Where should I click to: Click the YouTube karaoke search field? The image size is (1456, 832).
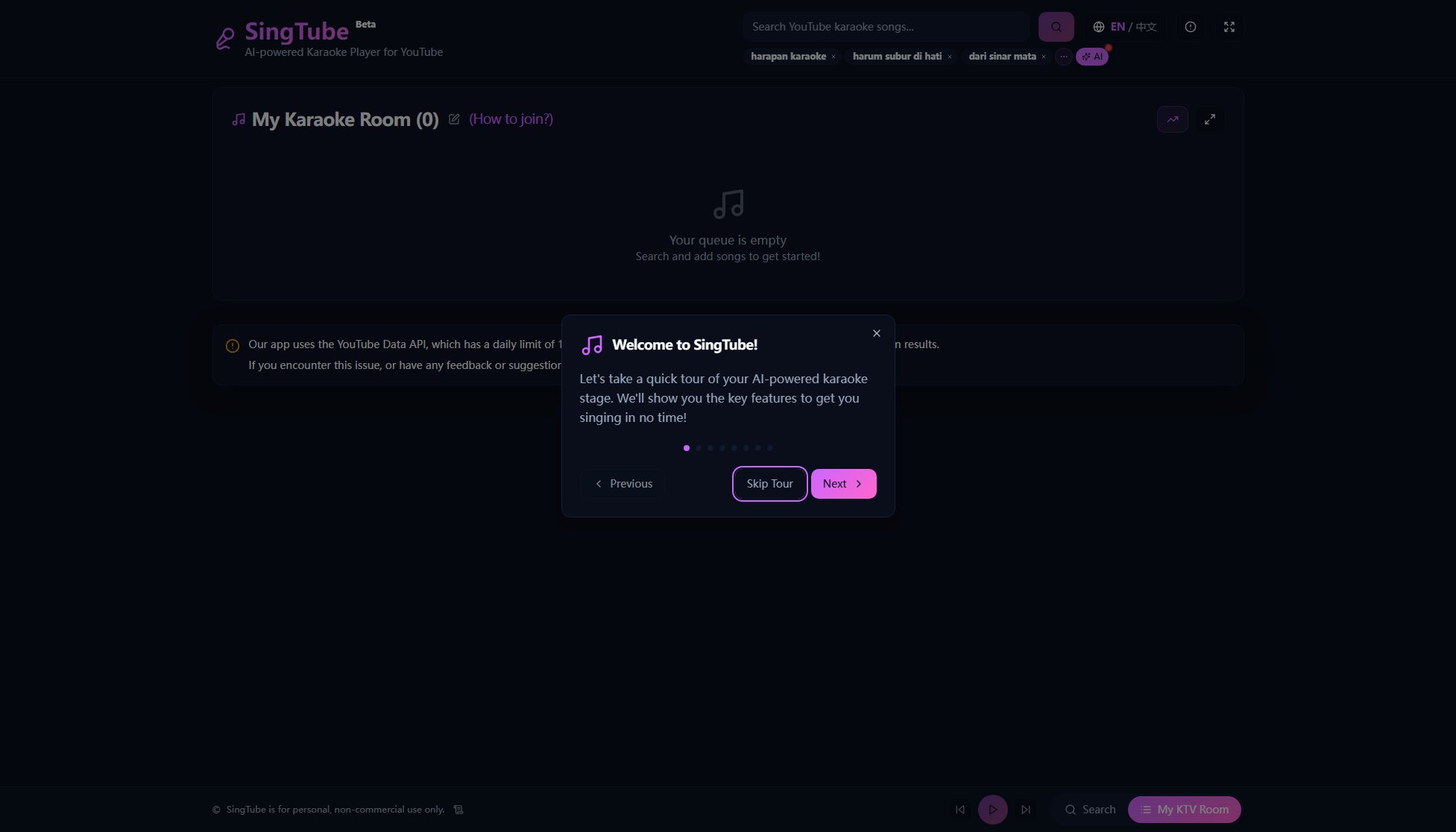pyautogui.click(x=886, y=26)
